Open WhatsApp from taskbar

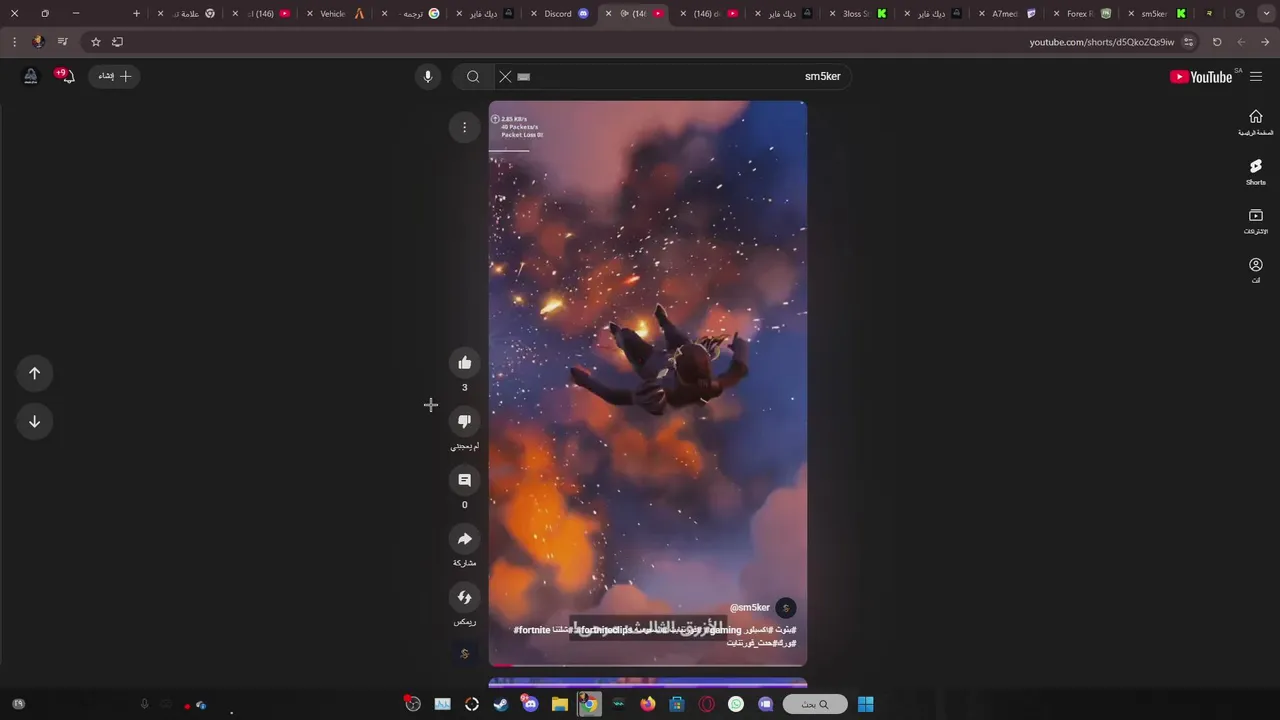click(736, 704)
